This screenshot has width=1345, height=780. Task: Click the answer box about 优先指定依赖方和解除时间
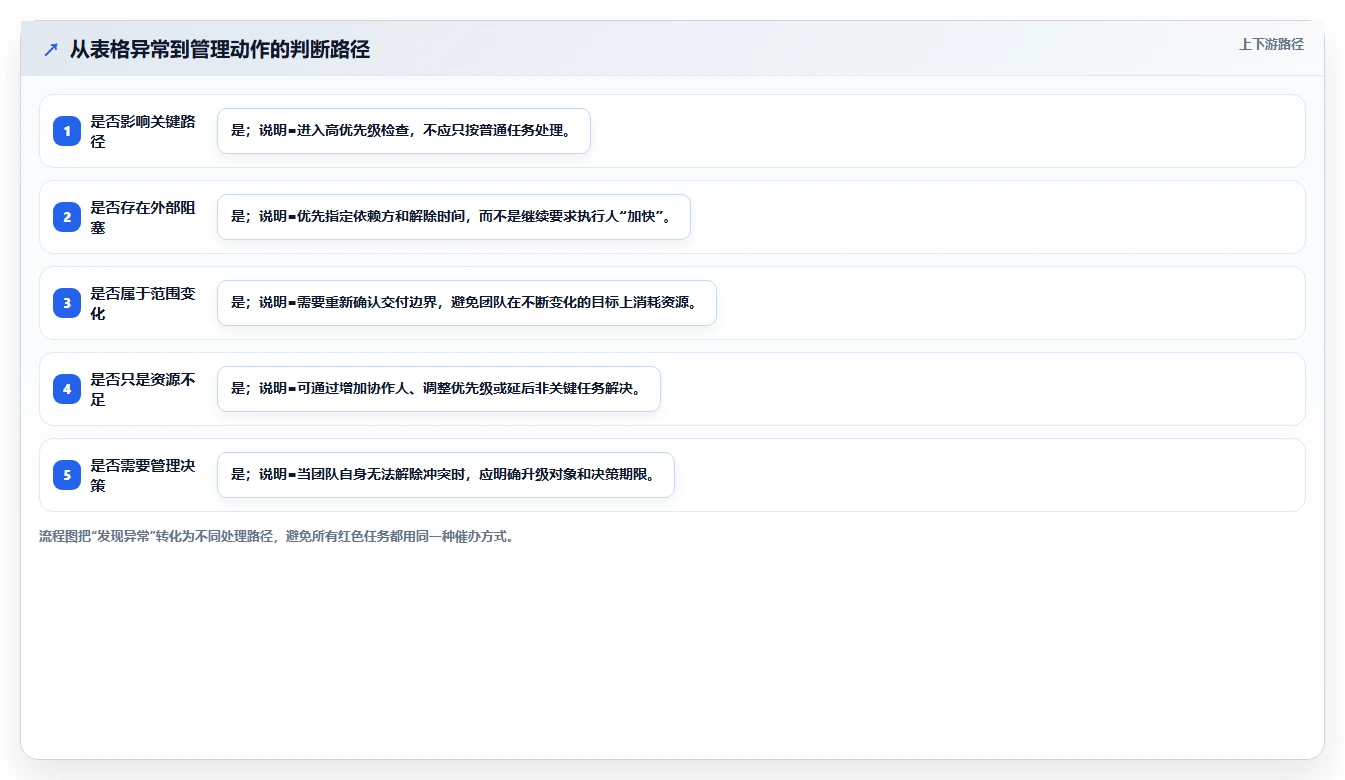454,217
